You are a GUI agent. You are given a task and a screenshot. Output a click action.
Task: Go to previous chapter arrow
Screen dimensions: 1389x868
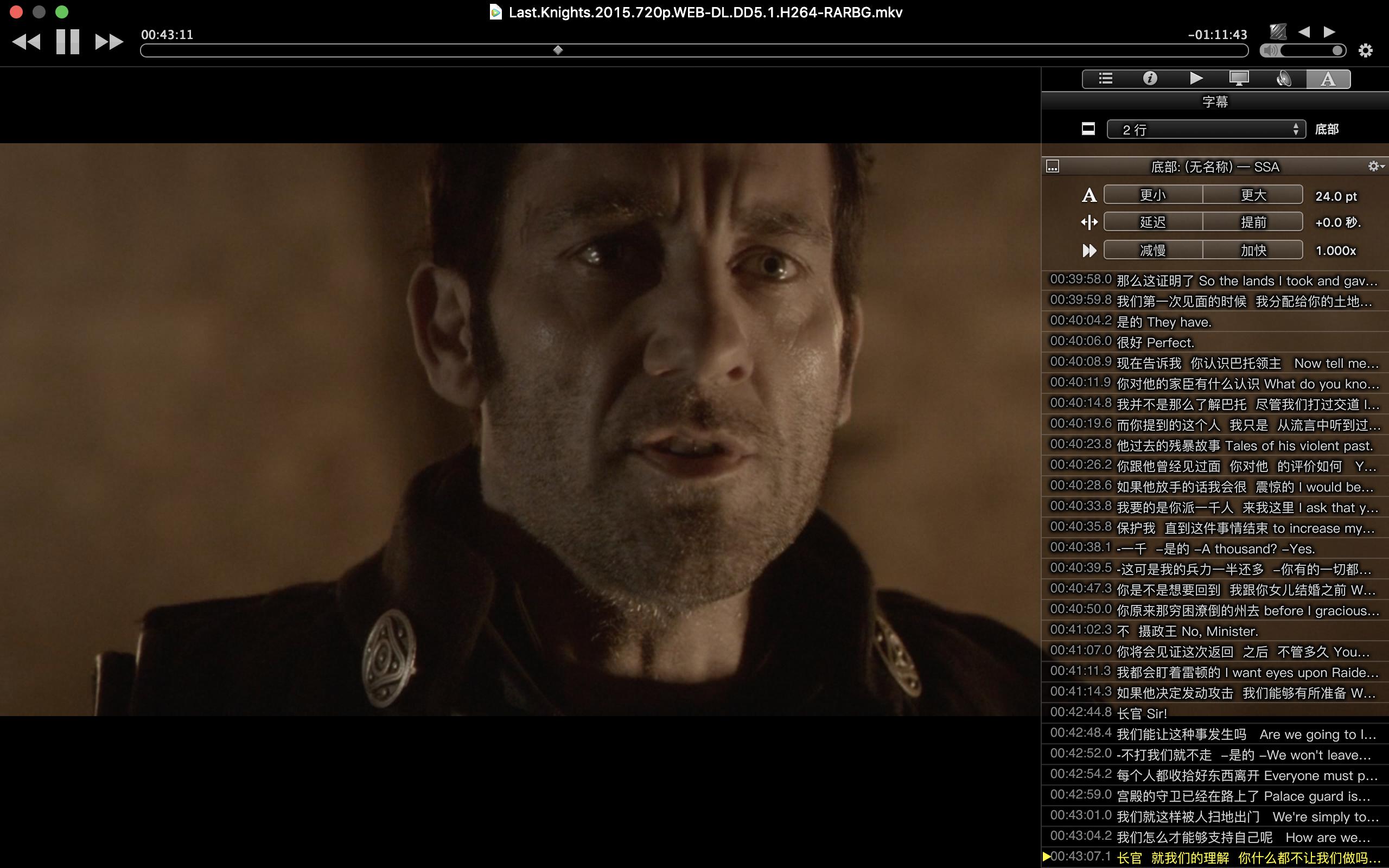tap(1304, 31)
